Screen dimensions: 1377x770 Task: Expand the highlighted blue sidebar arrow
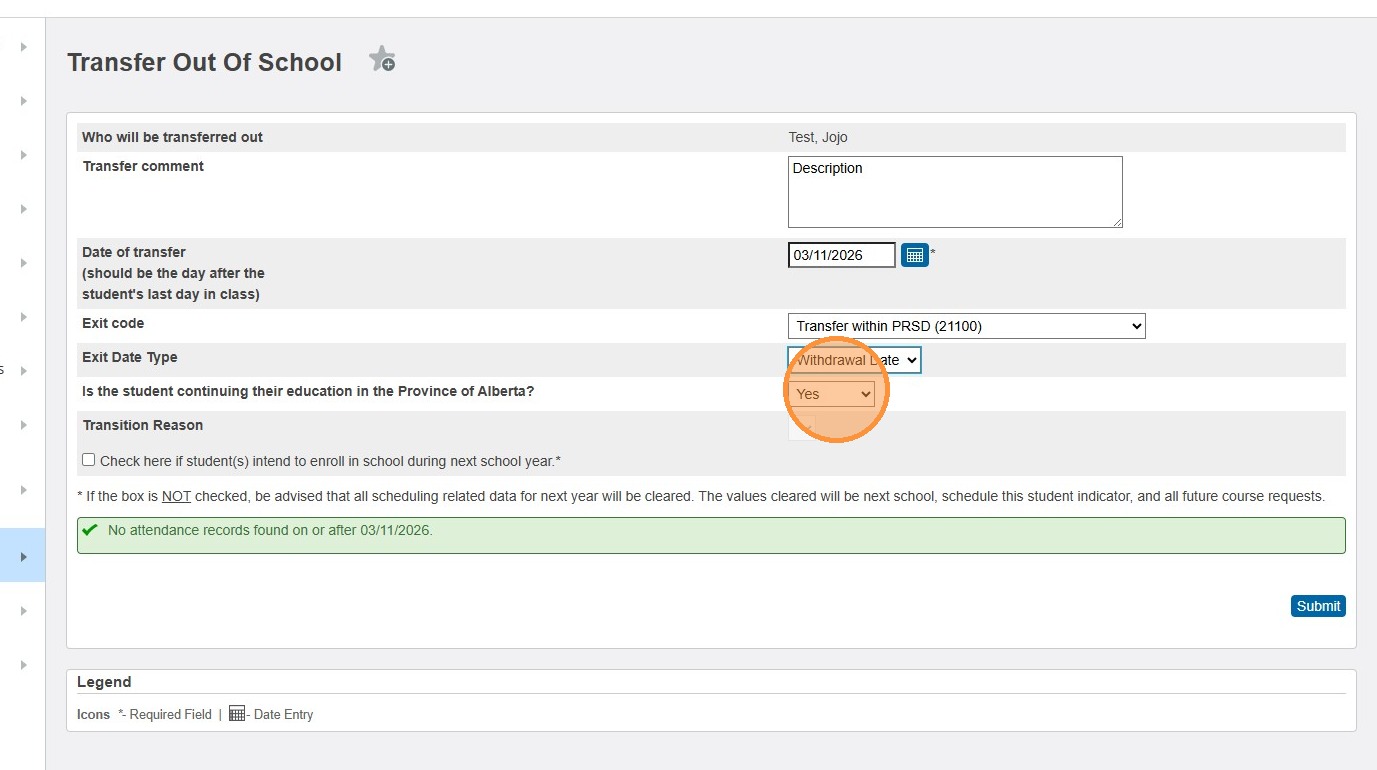coord(24,556)
